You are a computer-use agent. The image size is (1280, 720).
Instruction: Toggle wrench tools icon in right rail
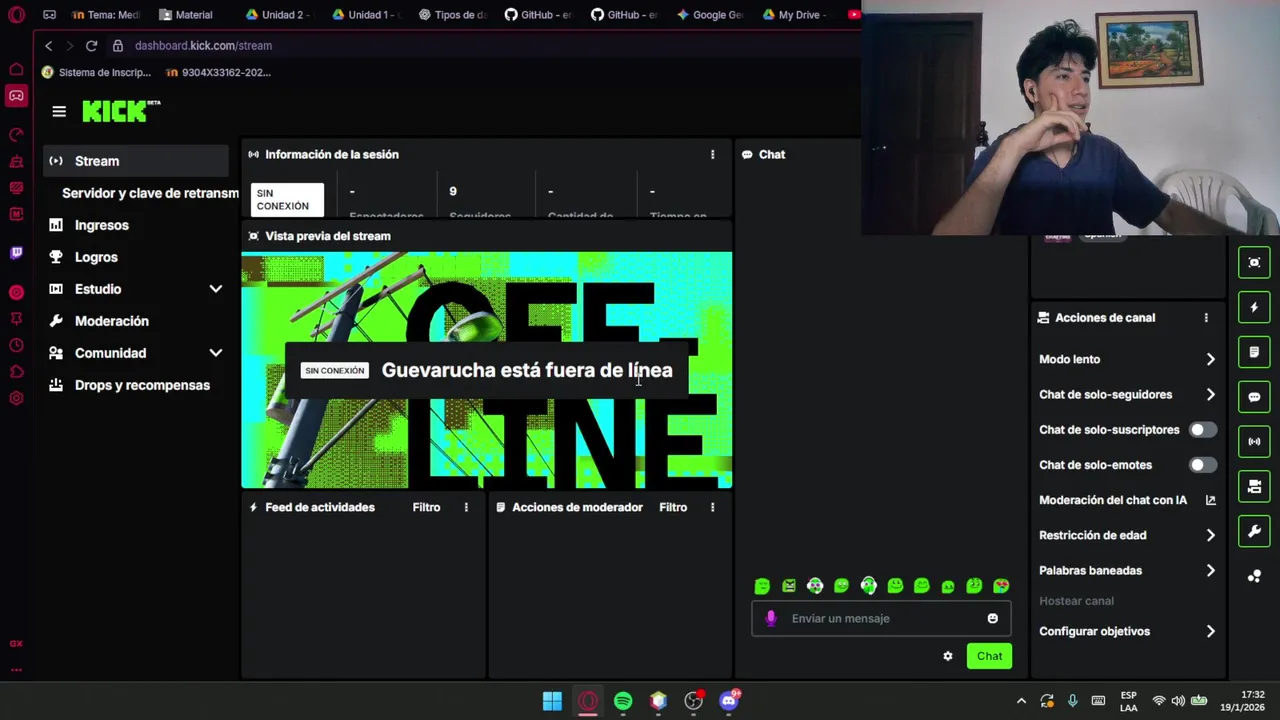coord(1254,531)
